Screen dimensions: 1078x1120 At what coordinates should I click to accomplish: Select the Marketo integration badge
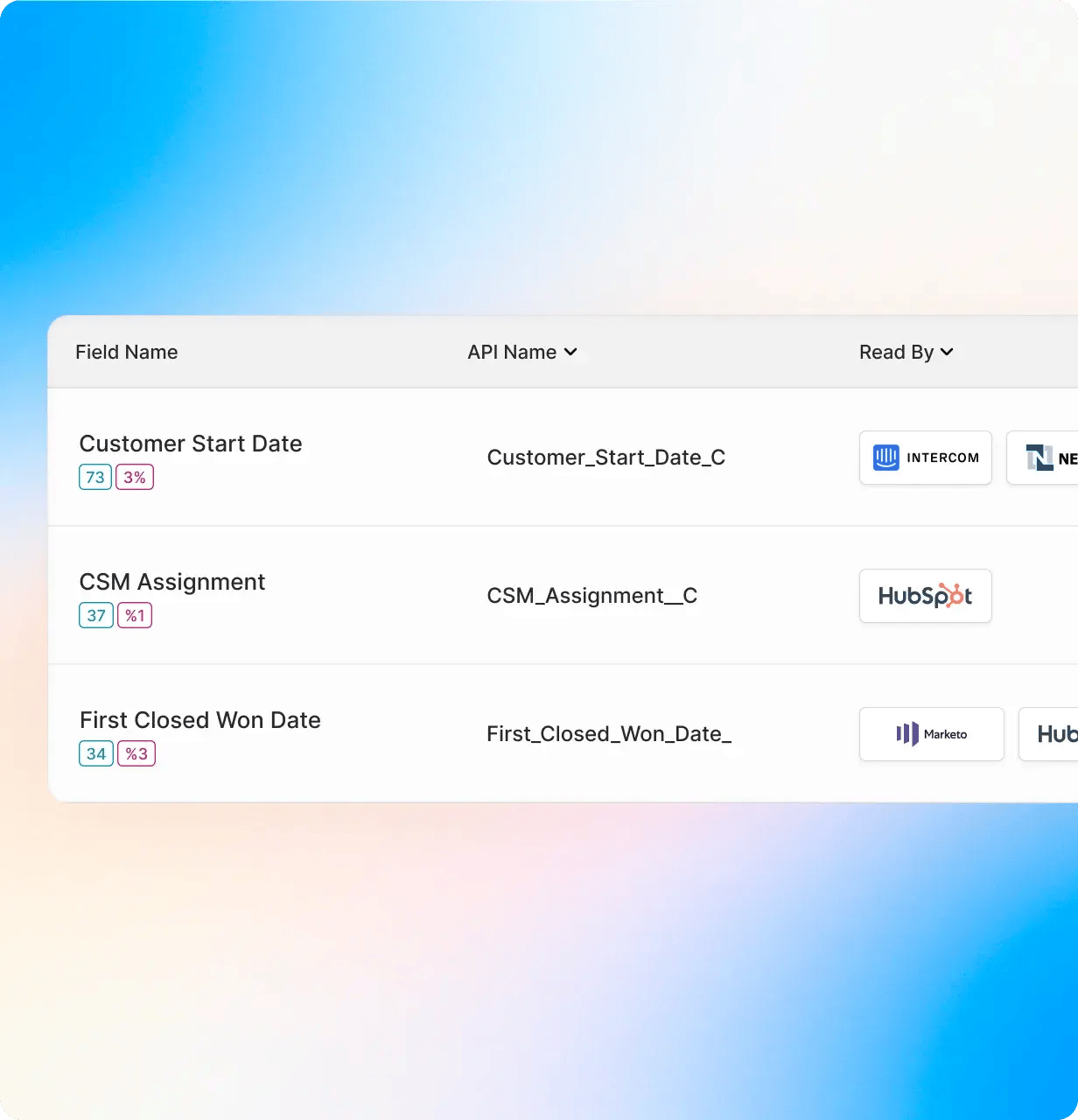pyautogui.click(x=931, y=734)
